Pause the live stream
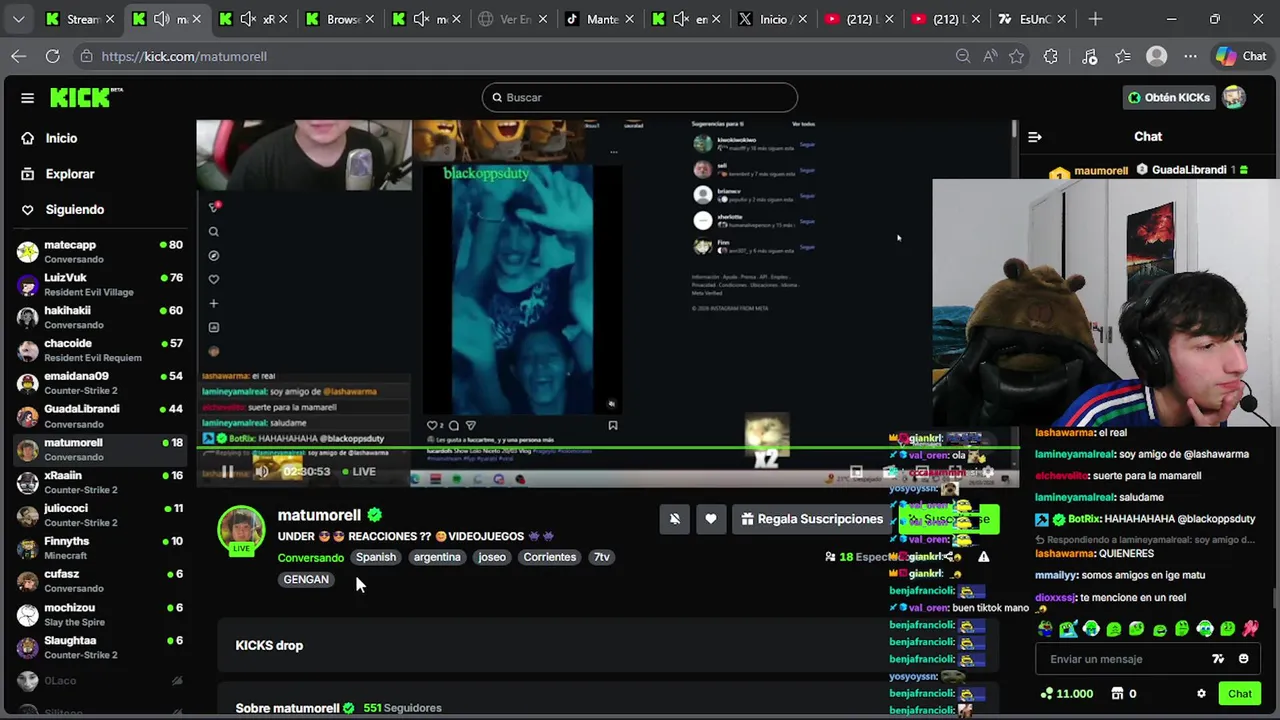This screenshot has height=720, width=1280. [228, 472]
